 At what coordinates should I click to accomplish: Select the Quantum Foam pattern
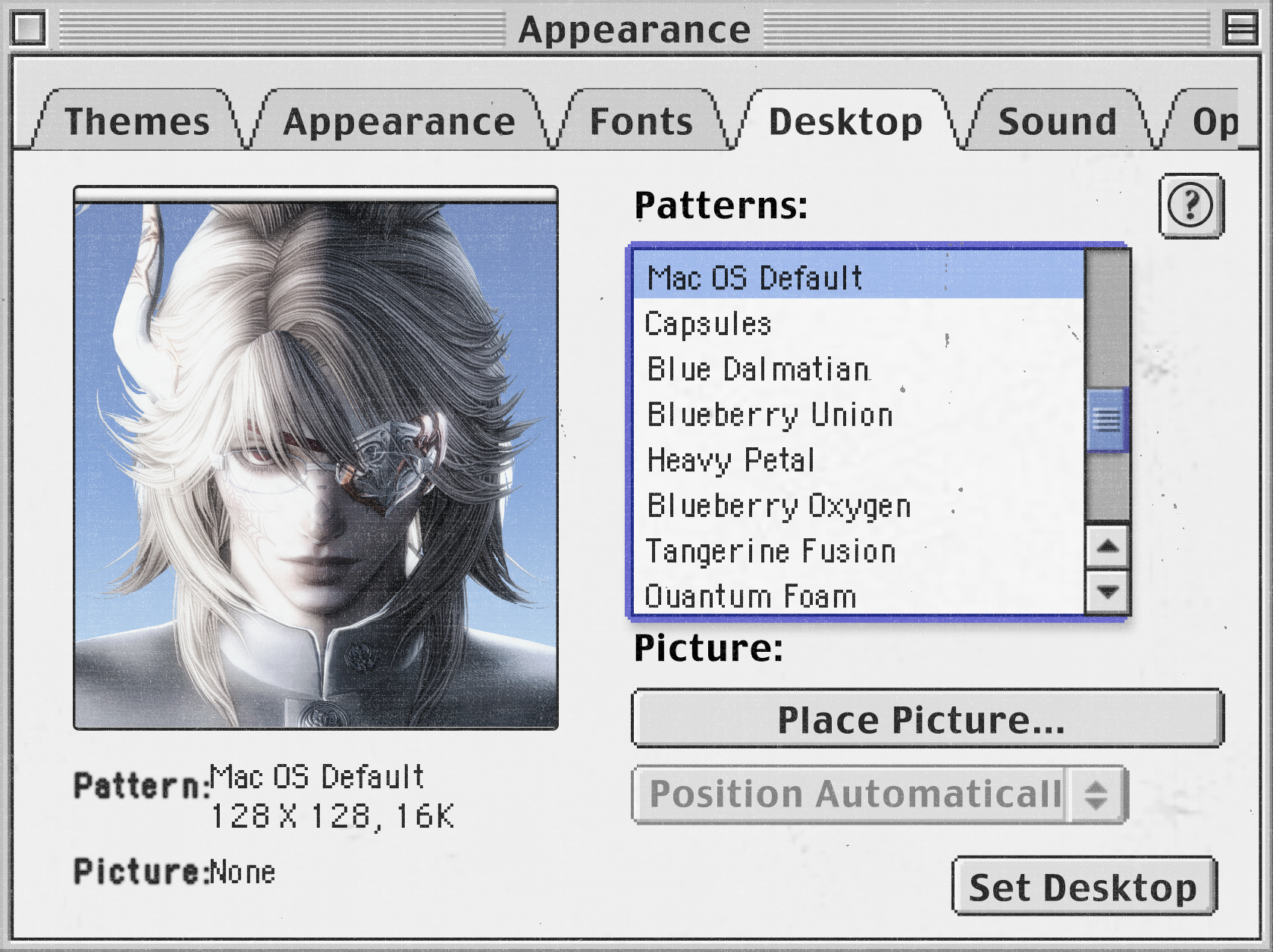[858, 595]
